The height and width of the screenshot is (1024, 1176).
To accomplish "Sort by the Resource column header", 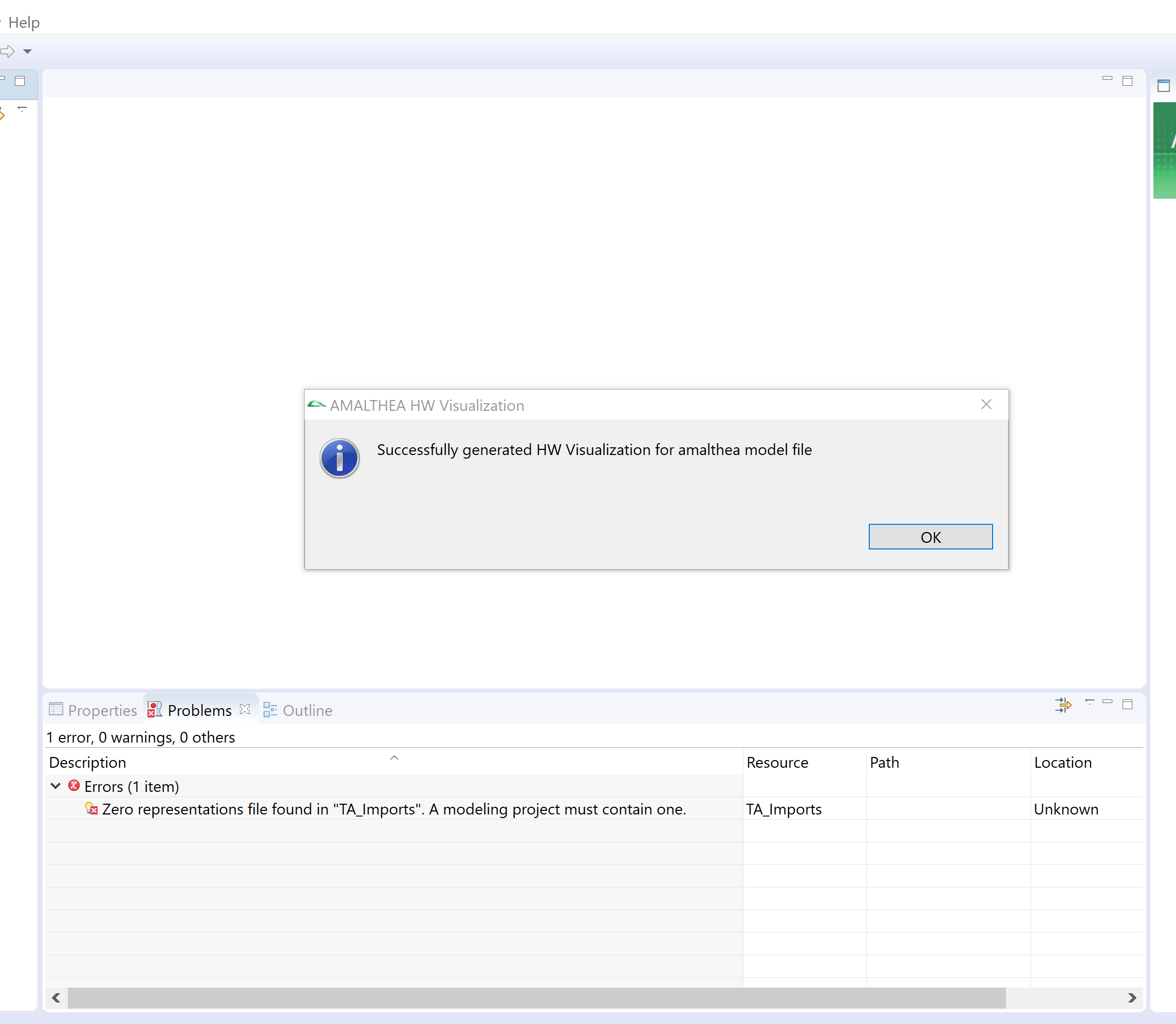I will 805,762.
